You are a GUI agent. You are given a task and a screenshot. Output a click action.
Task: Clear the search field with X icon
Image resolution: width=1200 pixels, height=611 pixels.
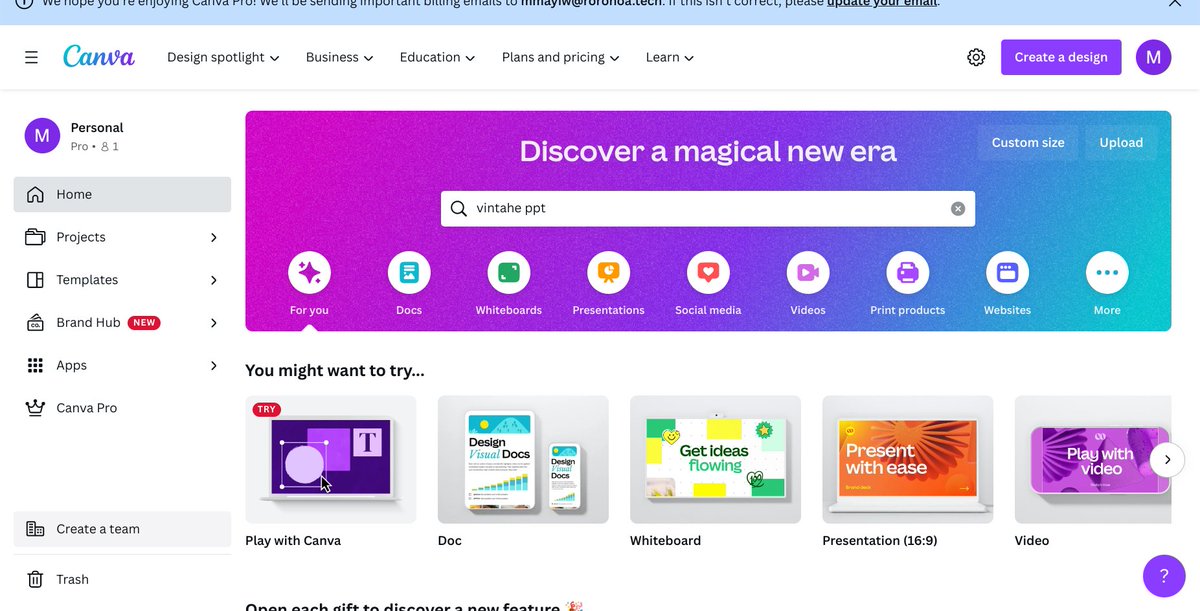(958, 209)
